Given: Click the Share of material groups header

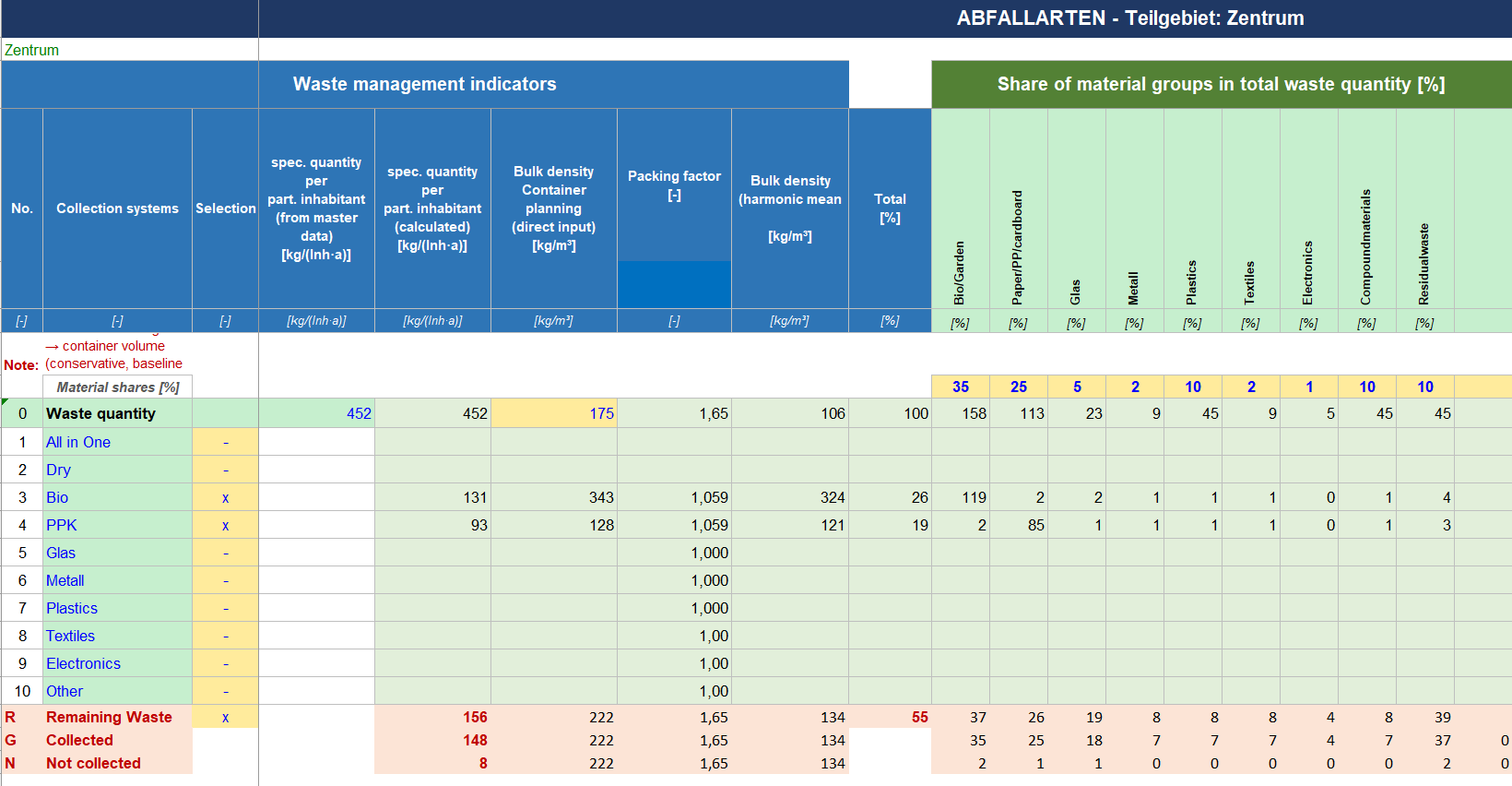Looking at the screenshot, I should pos(1222,84).
